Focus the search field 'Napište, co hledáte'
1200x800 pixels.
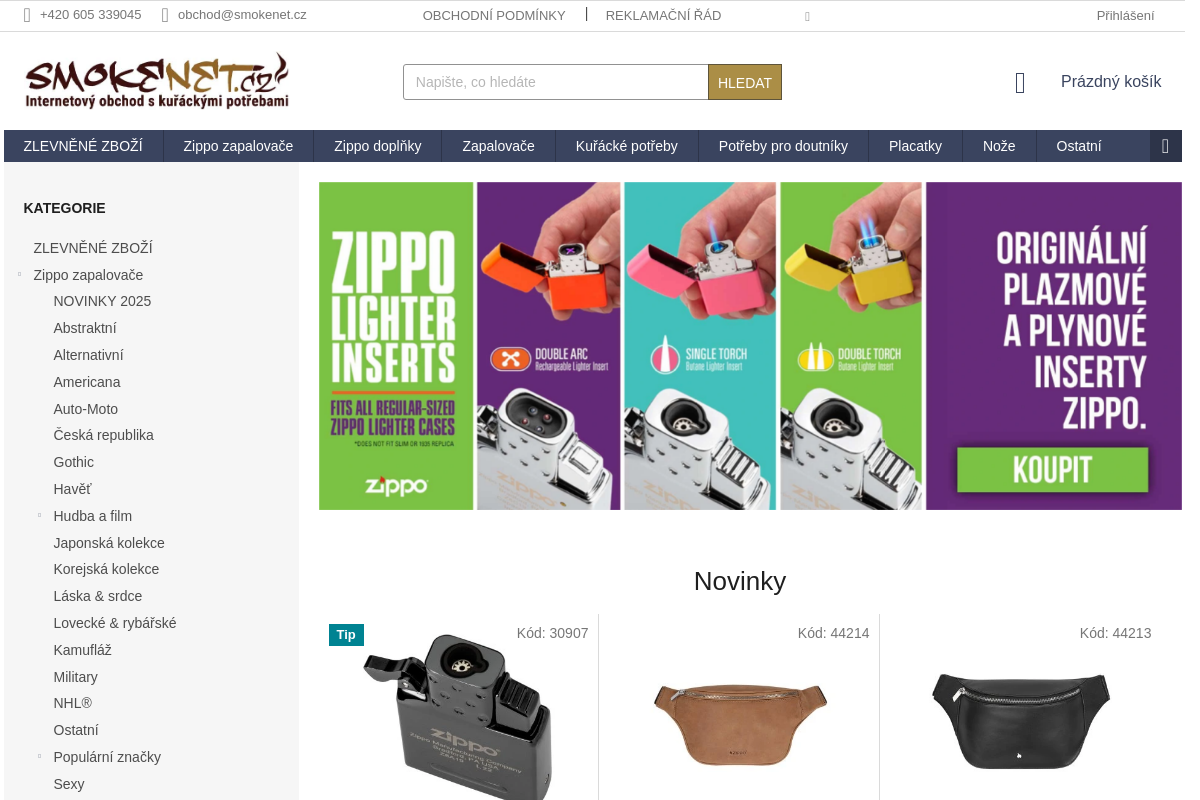coord(556,82)
